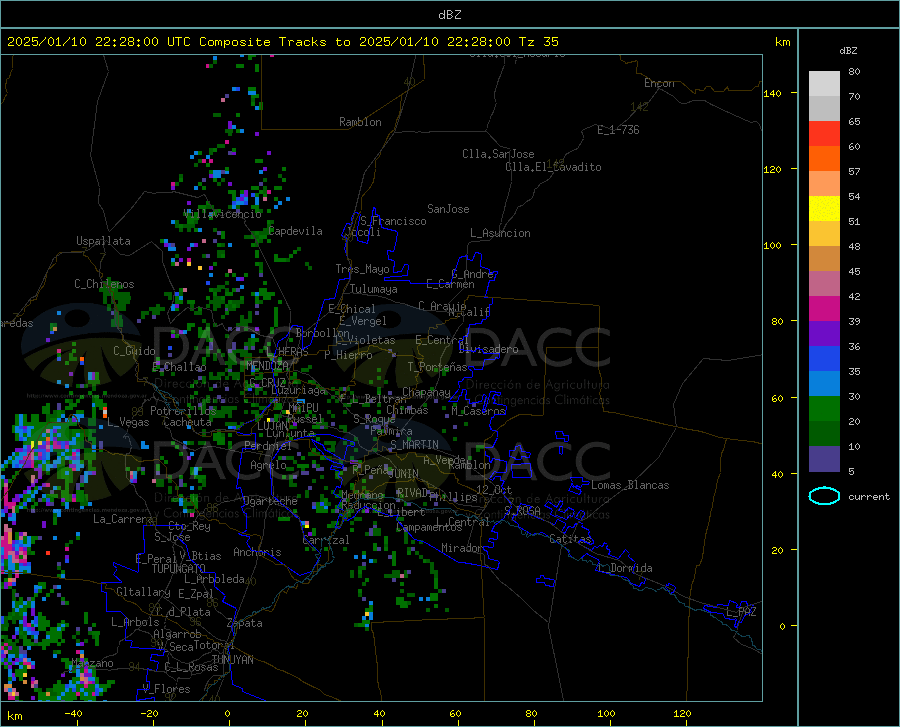900x727 pixels.
Task: Click the Perdriel map label
Action: pyautogui.click(x=268, y=445)
